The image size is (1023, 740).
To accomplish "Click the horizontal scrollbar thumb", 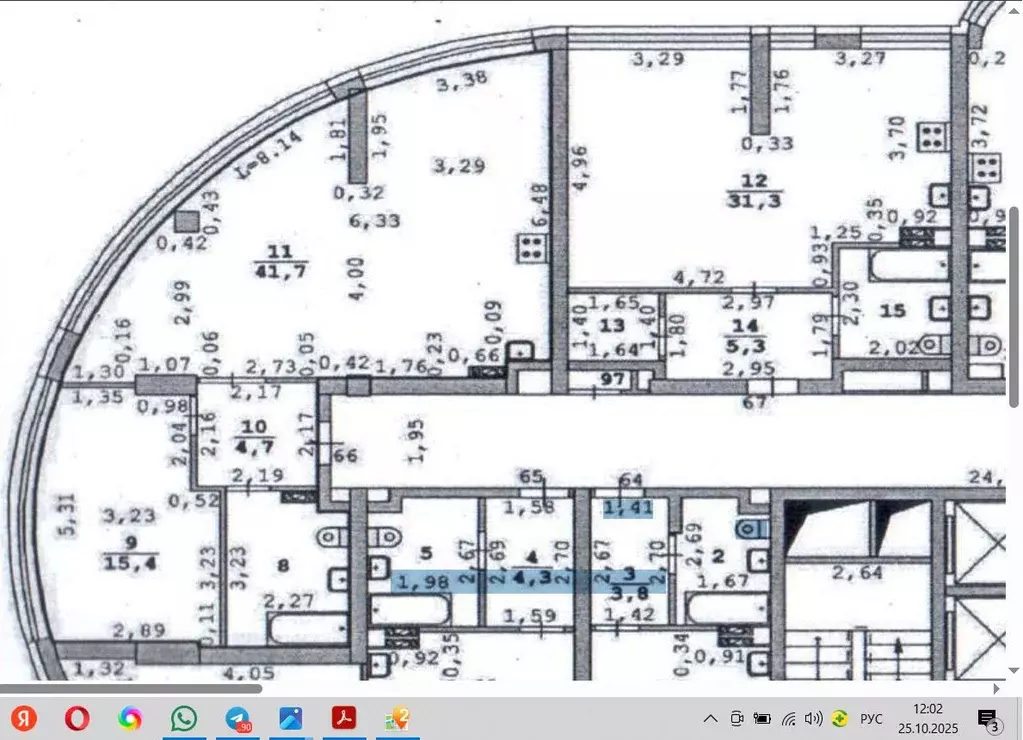I will pos(131,688).
